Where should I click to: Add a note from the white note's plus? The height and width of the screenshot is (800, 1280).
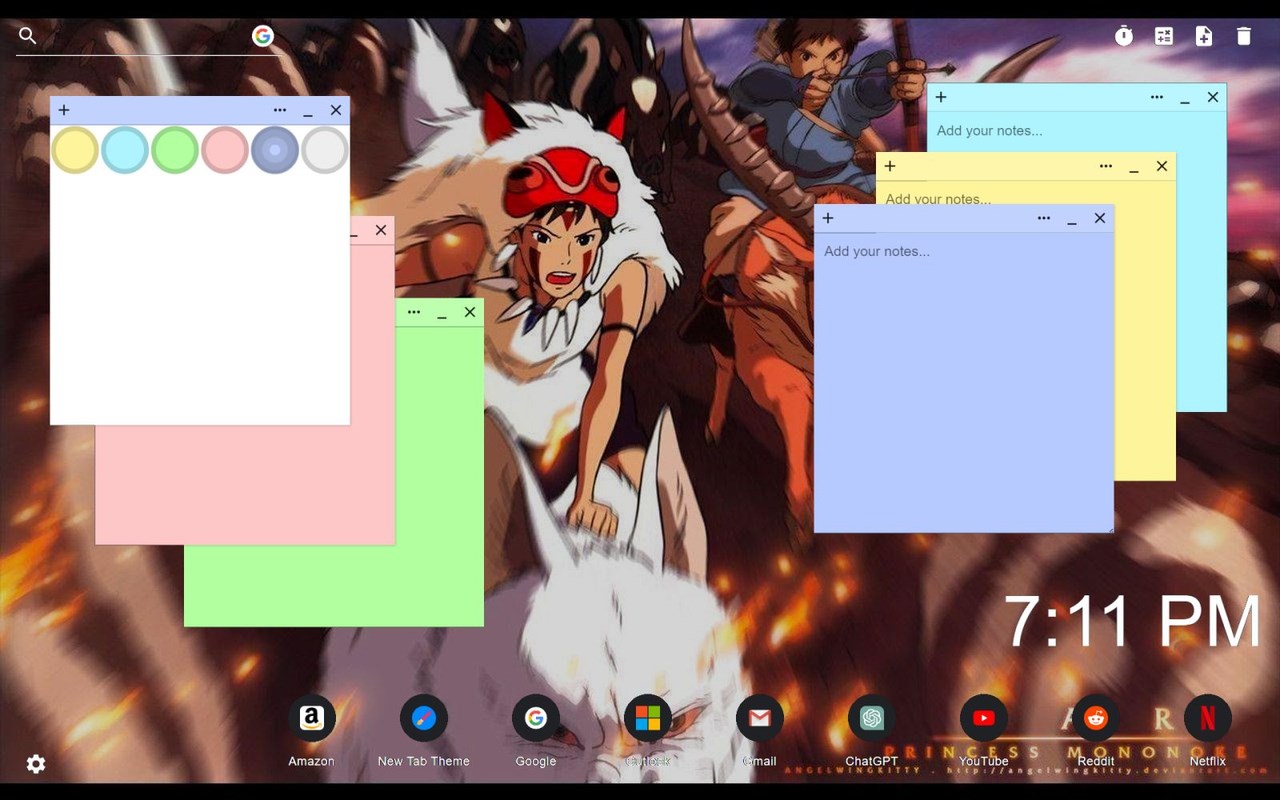click(64, 110)
